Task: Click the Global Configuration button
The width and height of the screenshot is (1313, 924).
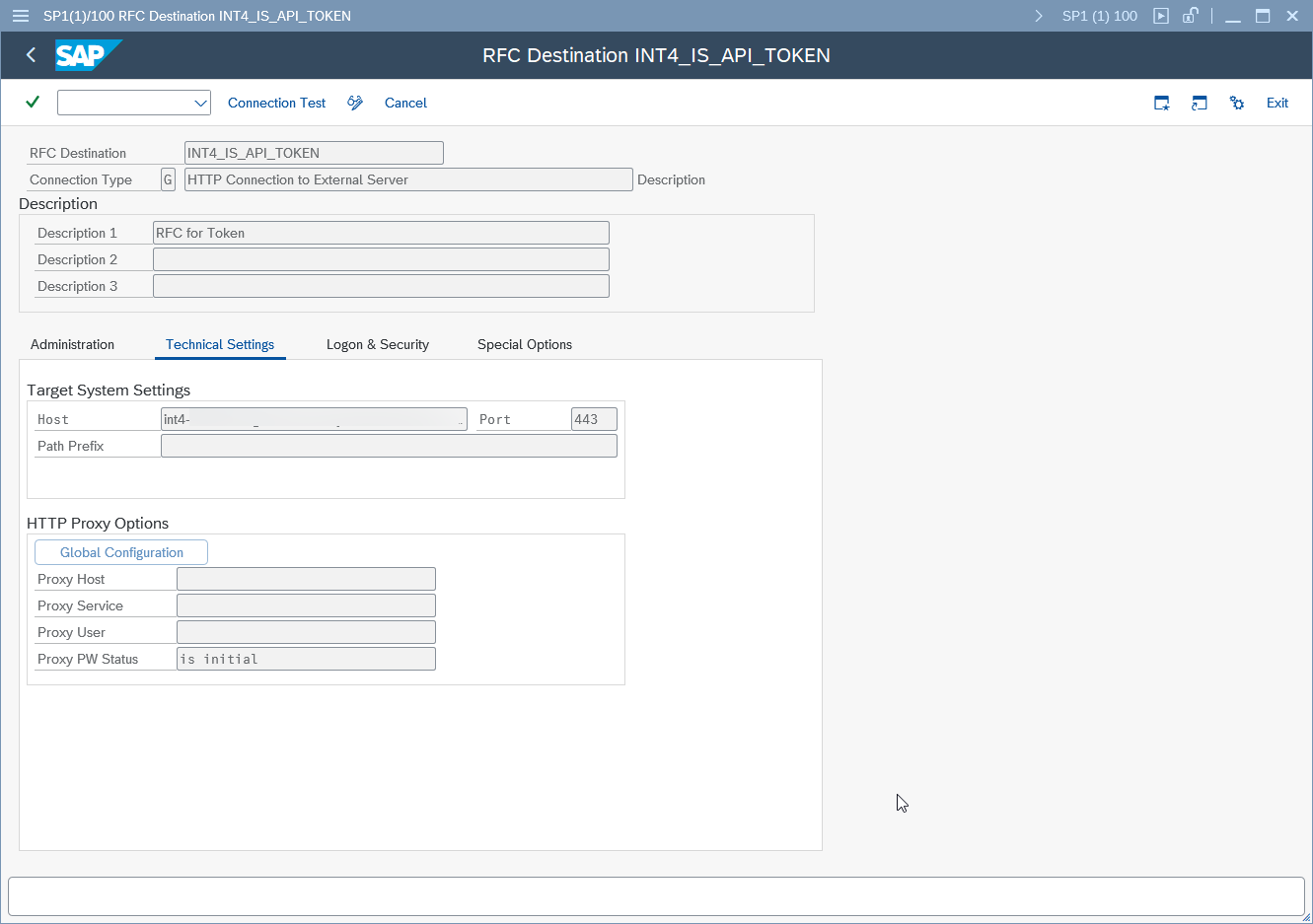Action: 121,552
